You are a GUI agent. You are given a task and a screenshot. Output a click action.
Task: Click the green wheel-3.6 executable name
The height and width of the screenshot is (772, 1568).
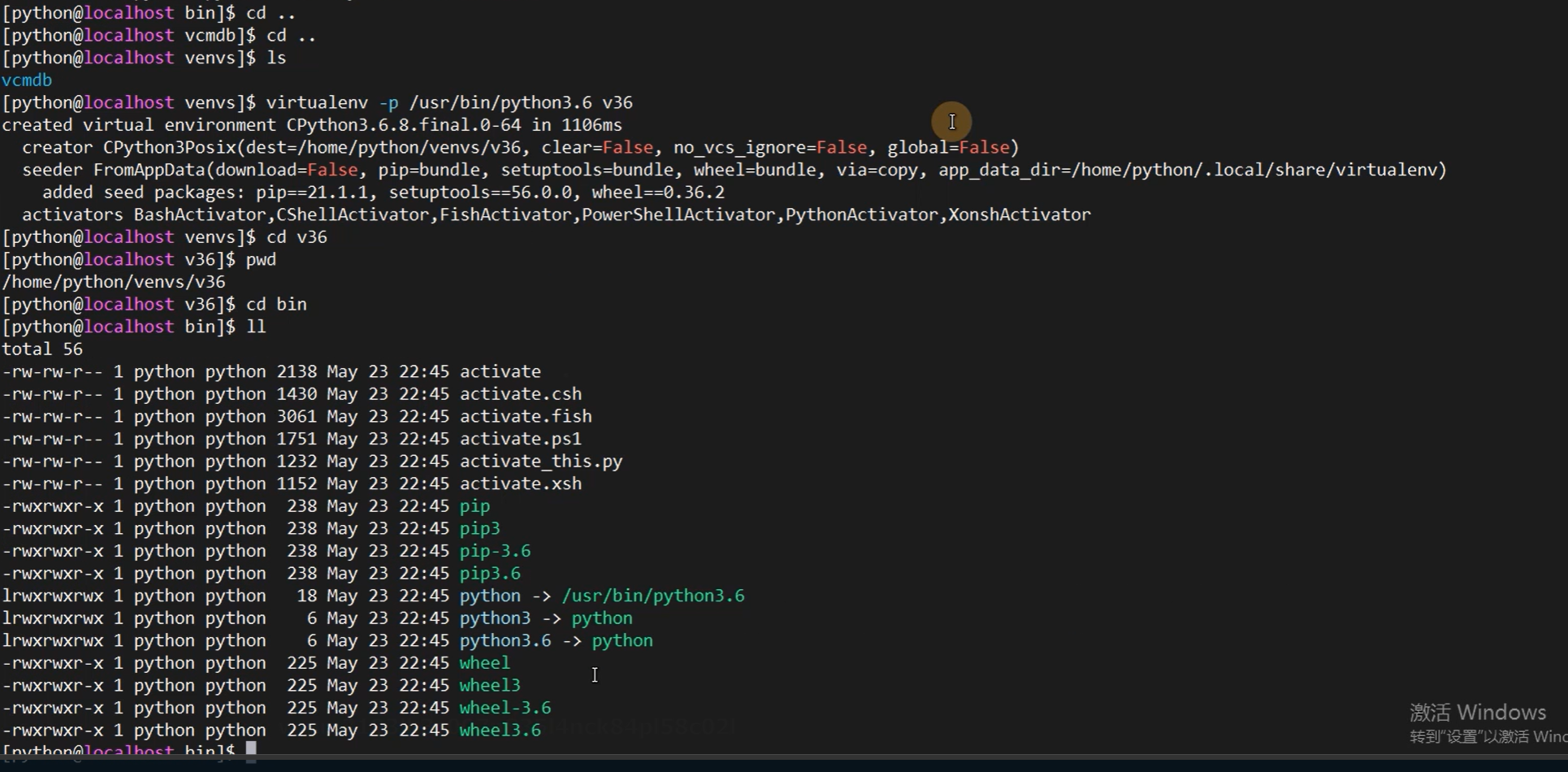505,708
